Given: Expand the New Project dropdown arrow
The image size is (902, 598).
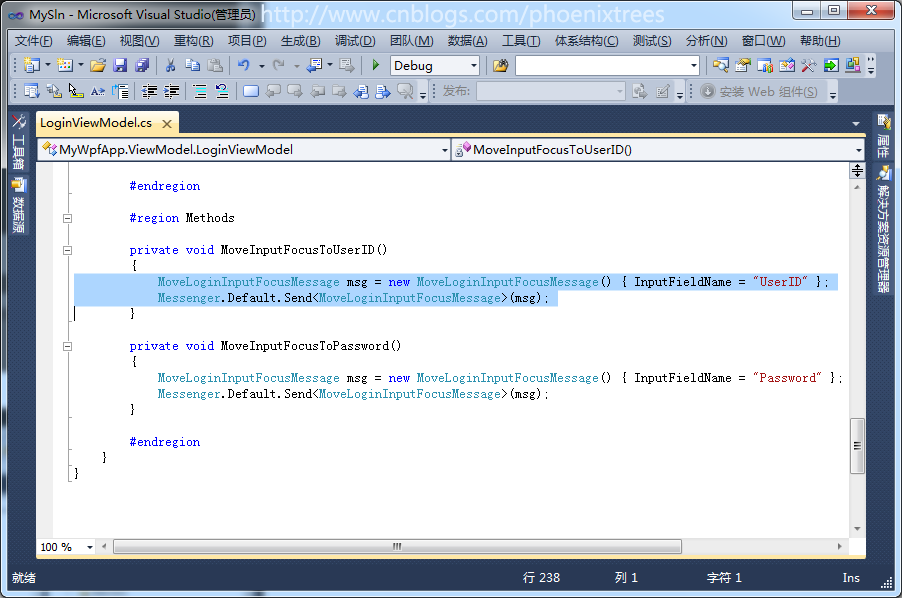Looking at the screenshot, I should point(48,65).
